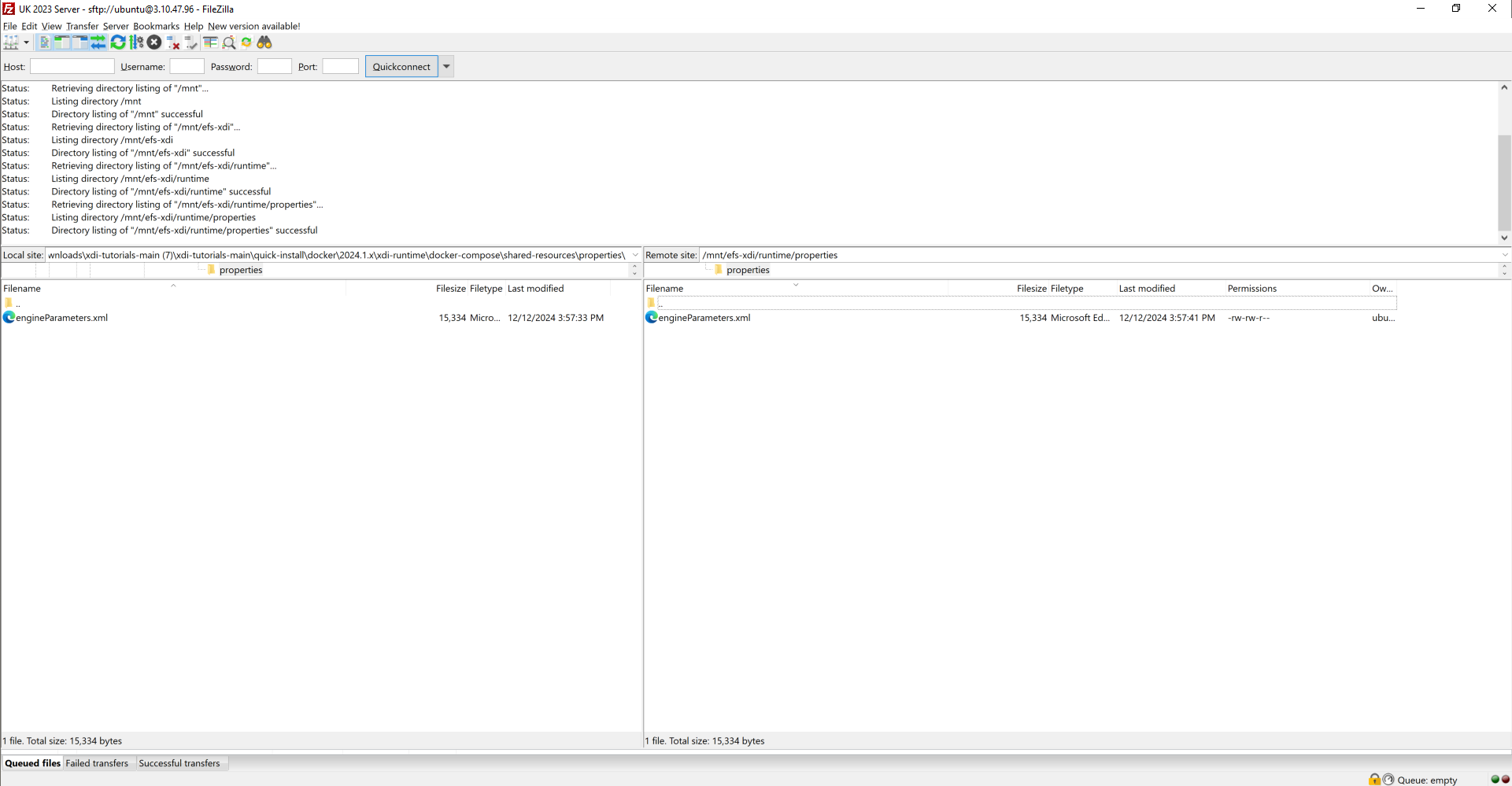Search for files with binoculars icon
The width and height of the screenshot is (1512, 786).
click(264, 42)
